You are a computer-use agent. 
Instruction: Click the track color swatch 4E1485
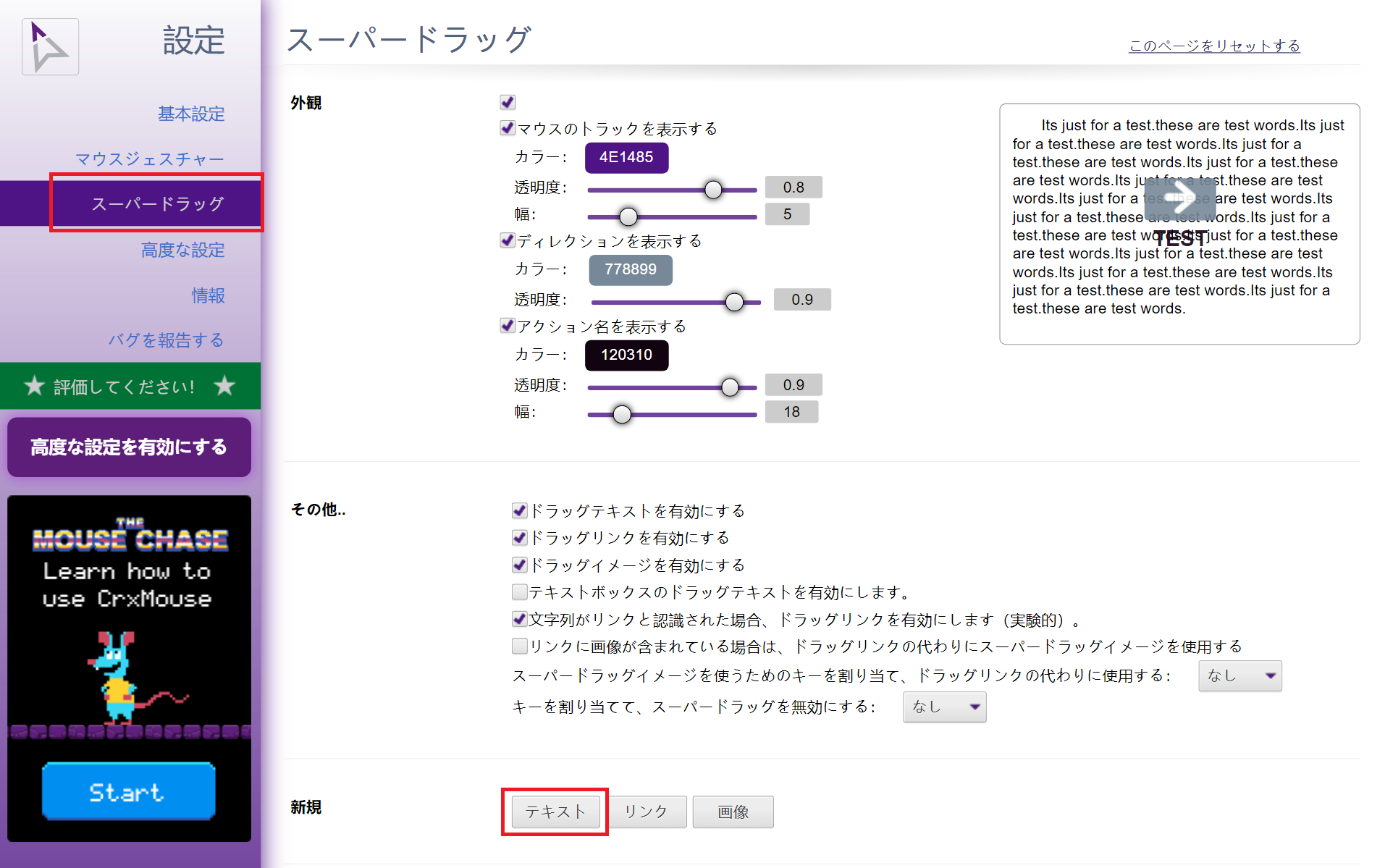(x=626, y=157)
